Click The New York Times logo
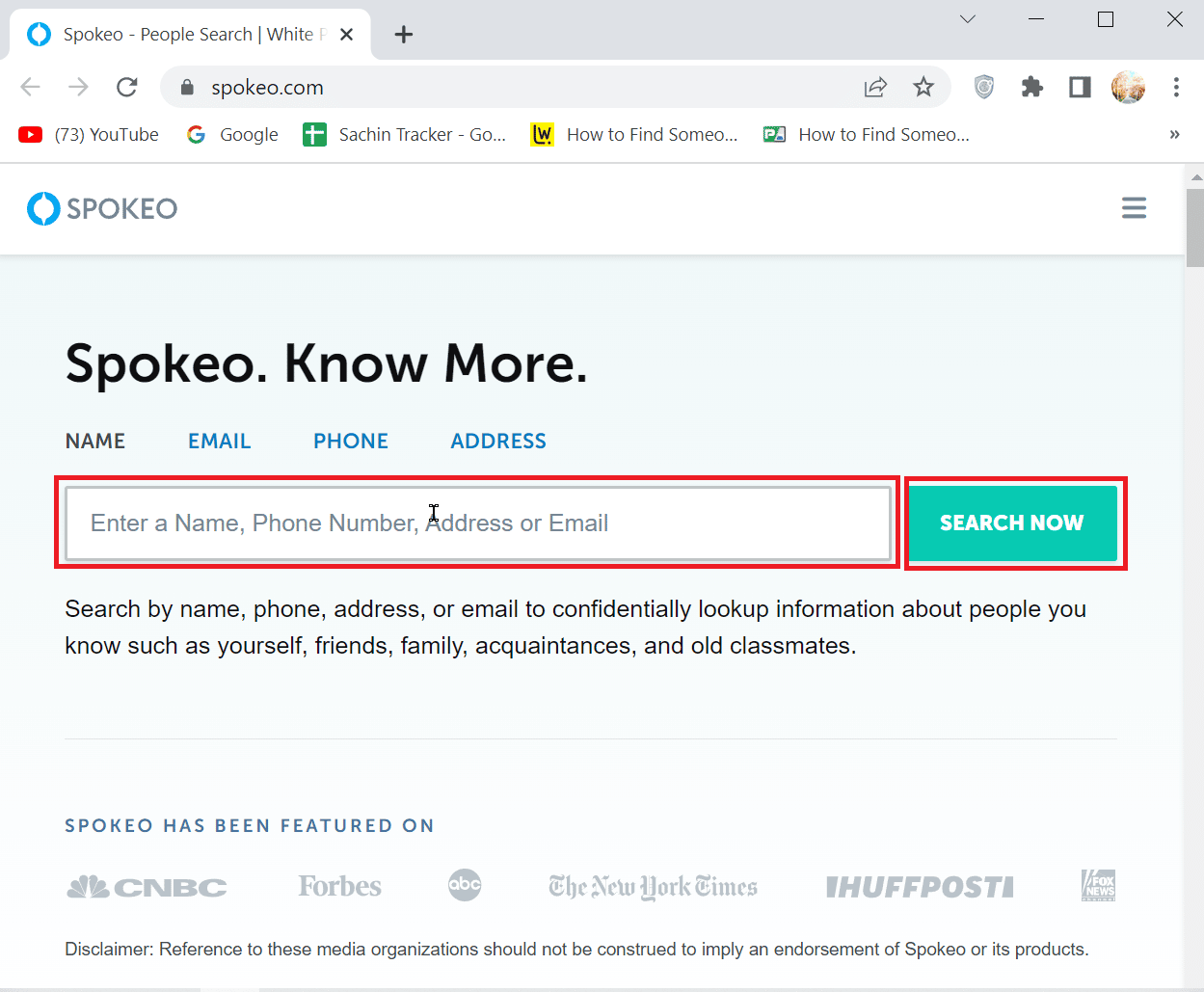Image resolution: width=1204 pixels, height=992 pixels. tap(653, 887)
